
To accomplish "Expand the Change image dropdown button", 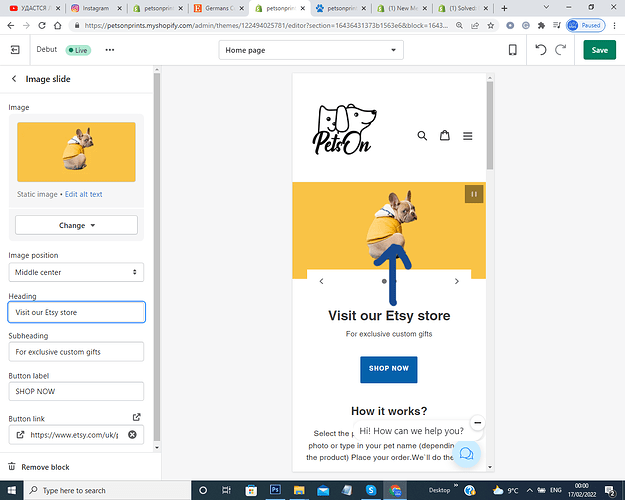I will [x=77, y=225].
